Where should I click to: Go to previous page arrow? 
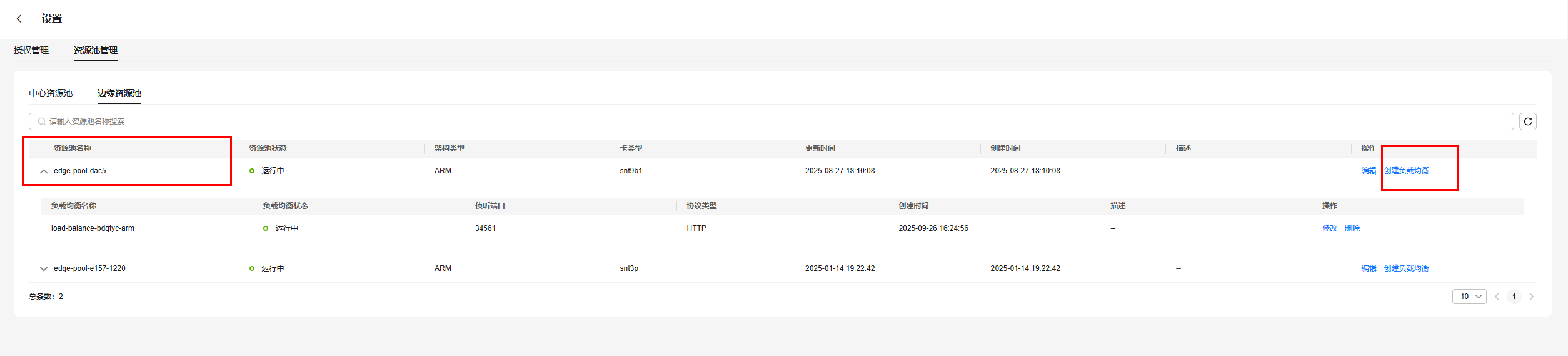[1497, 297]
